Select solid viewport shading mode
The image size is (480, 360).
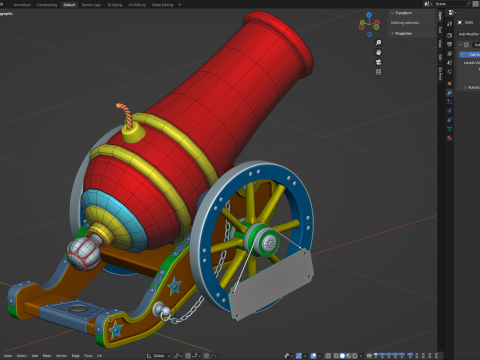tap(342, 356)
